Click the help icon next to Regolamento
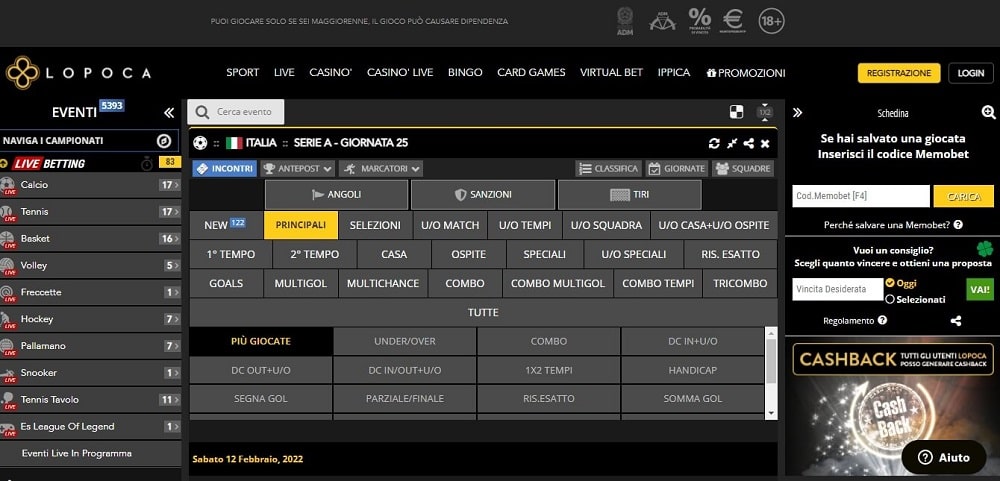Image resolution: width=1000 pixels, height=481 pixels. pos(883,320)
